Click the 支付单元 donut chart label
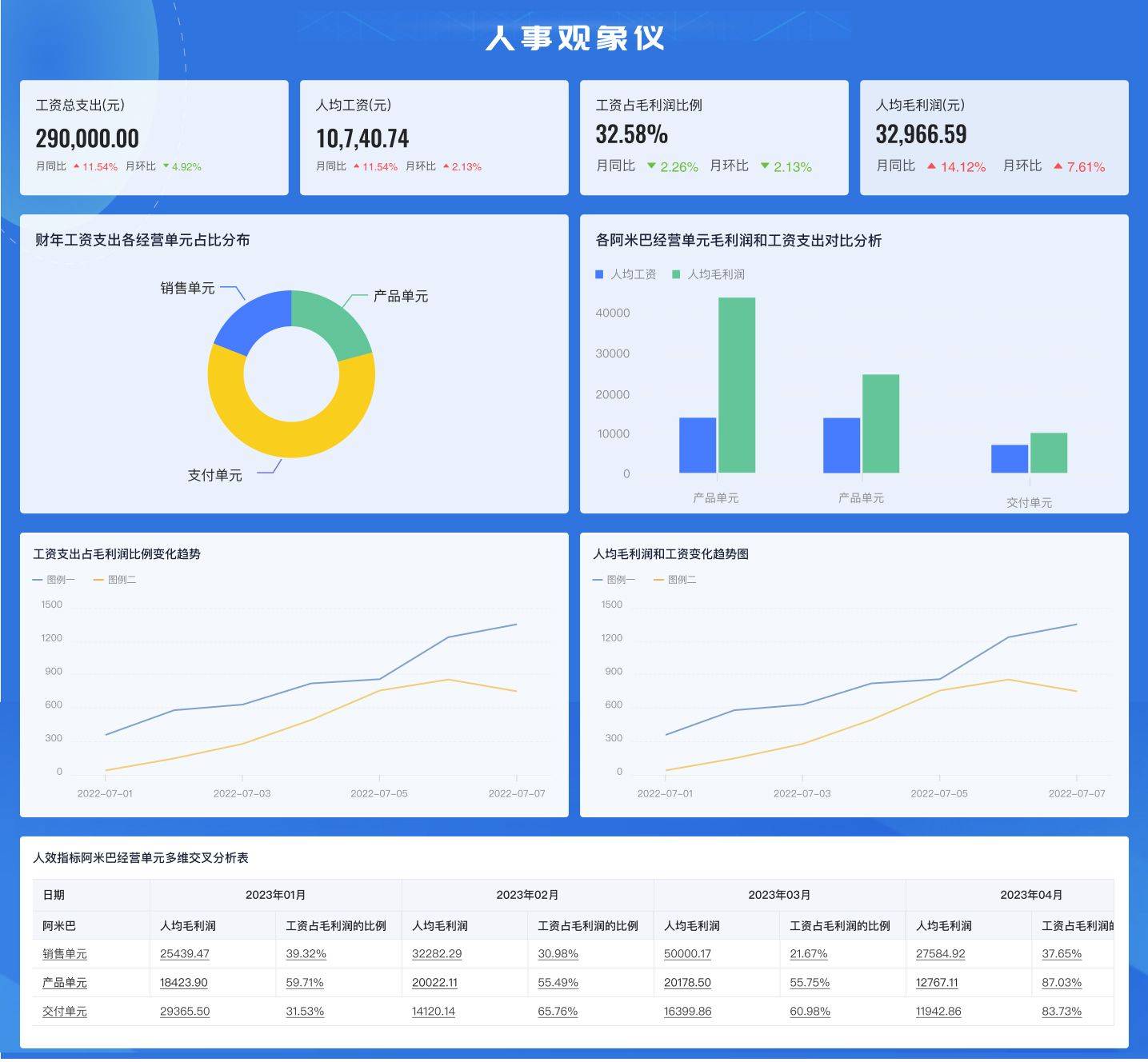The height and width of the screenshot is (1062, 1148). 214,475
